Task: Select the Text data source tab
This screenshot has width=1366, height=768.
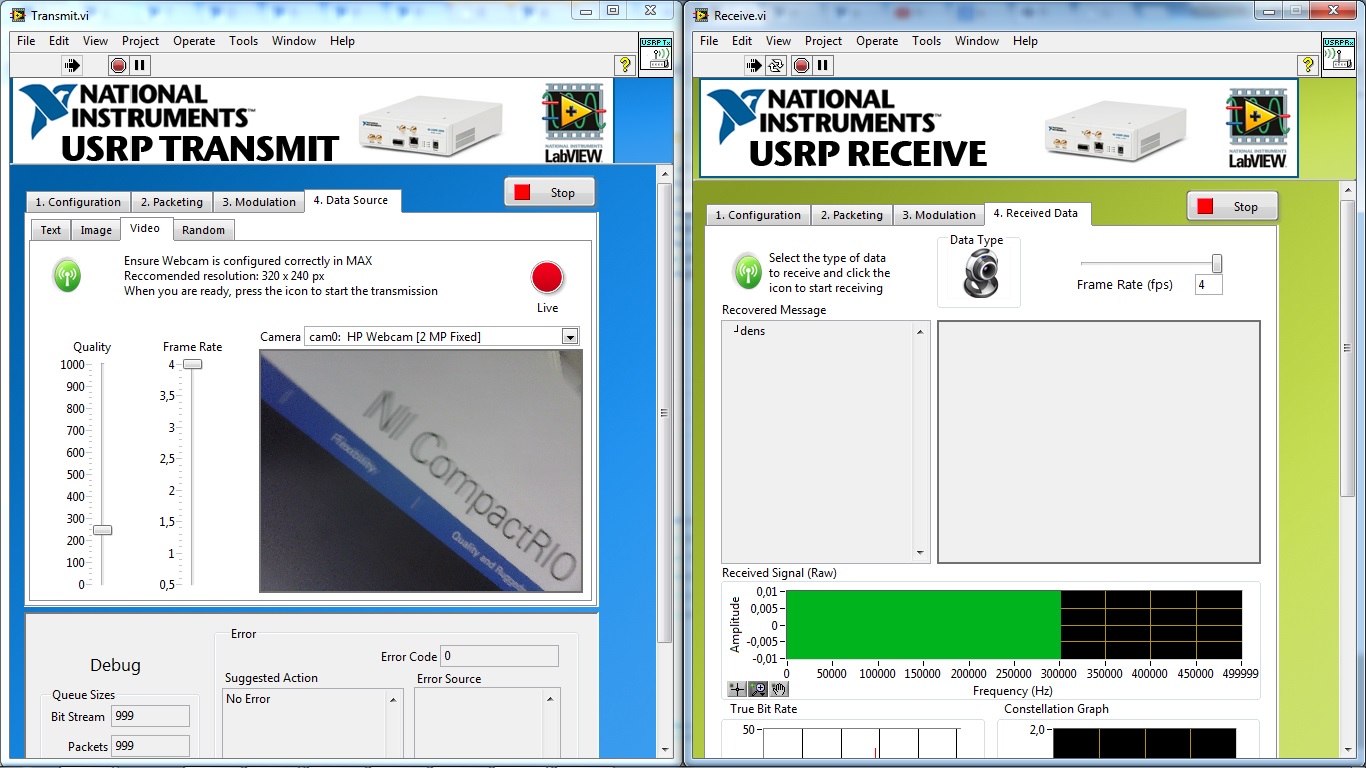Action: tap(51, 230)
